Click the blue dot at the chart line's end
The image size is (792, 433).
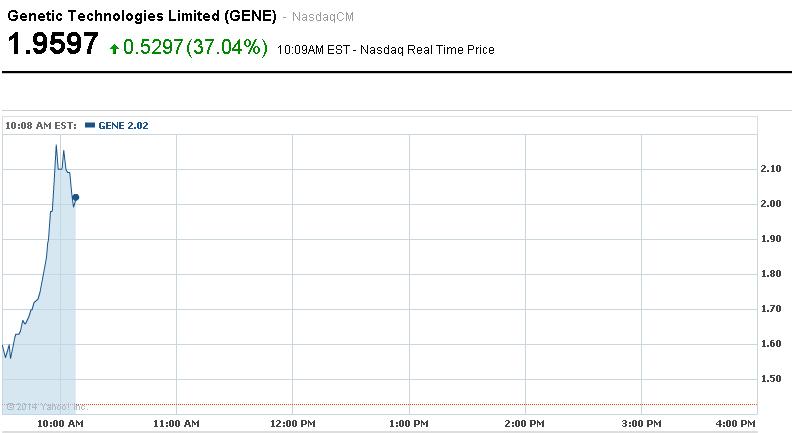76,197
